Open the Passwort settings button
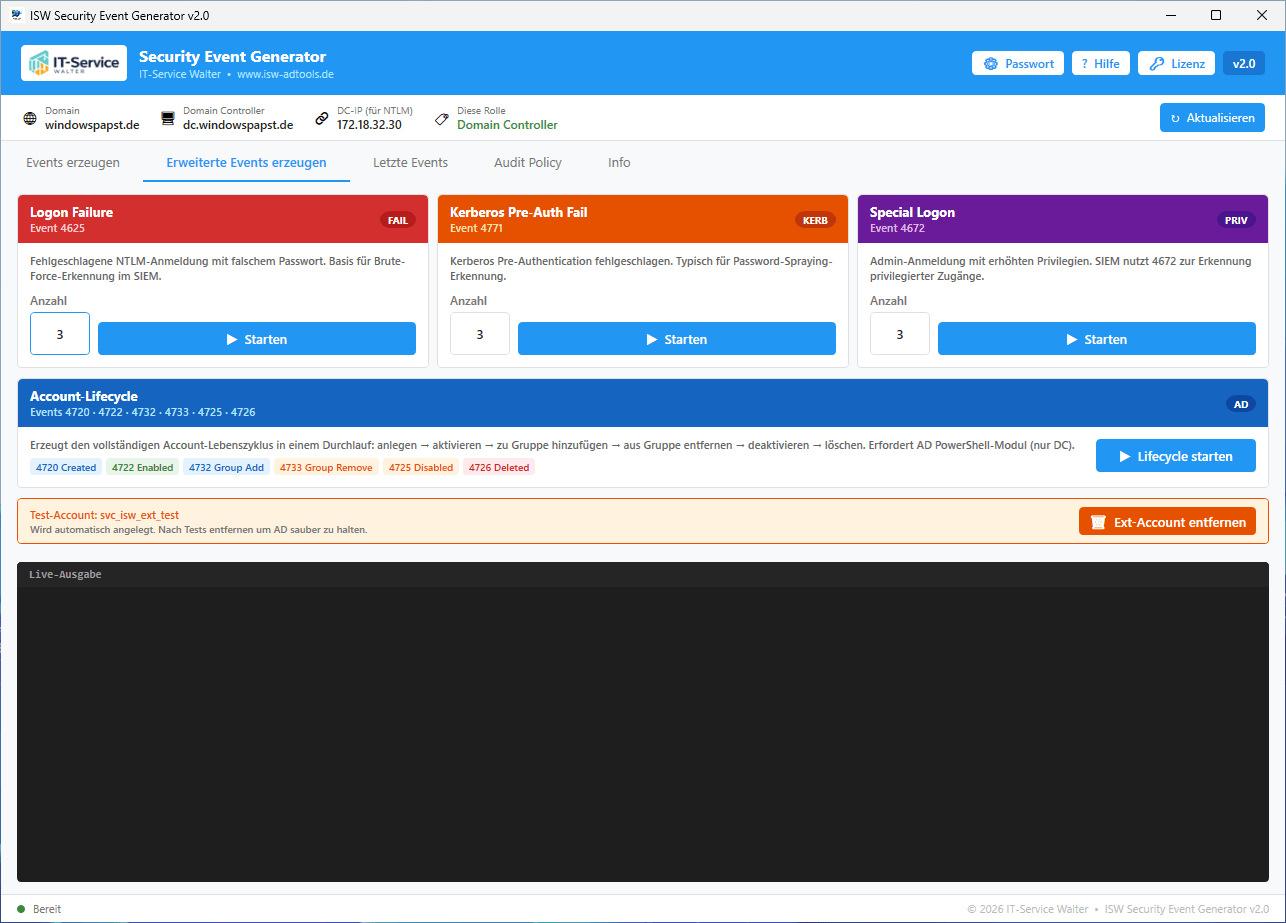This screenshot has height=923, width=1286. point(1018,63)
